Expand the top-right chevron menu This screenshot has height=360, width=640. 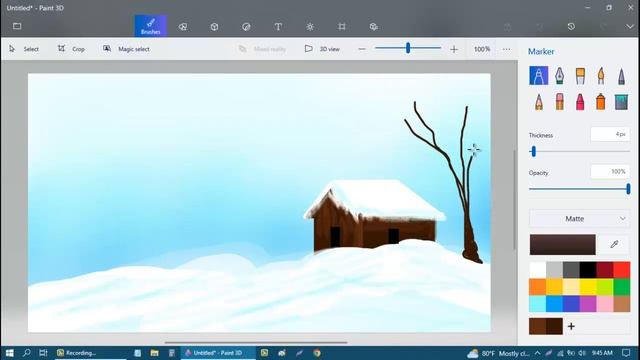(630, 26)
